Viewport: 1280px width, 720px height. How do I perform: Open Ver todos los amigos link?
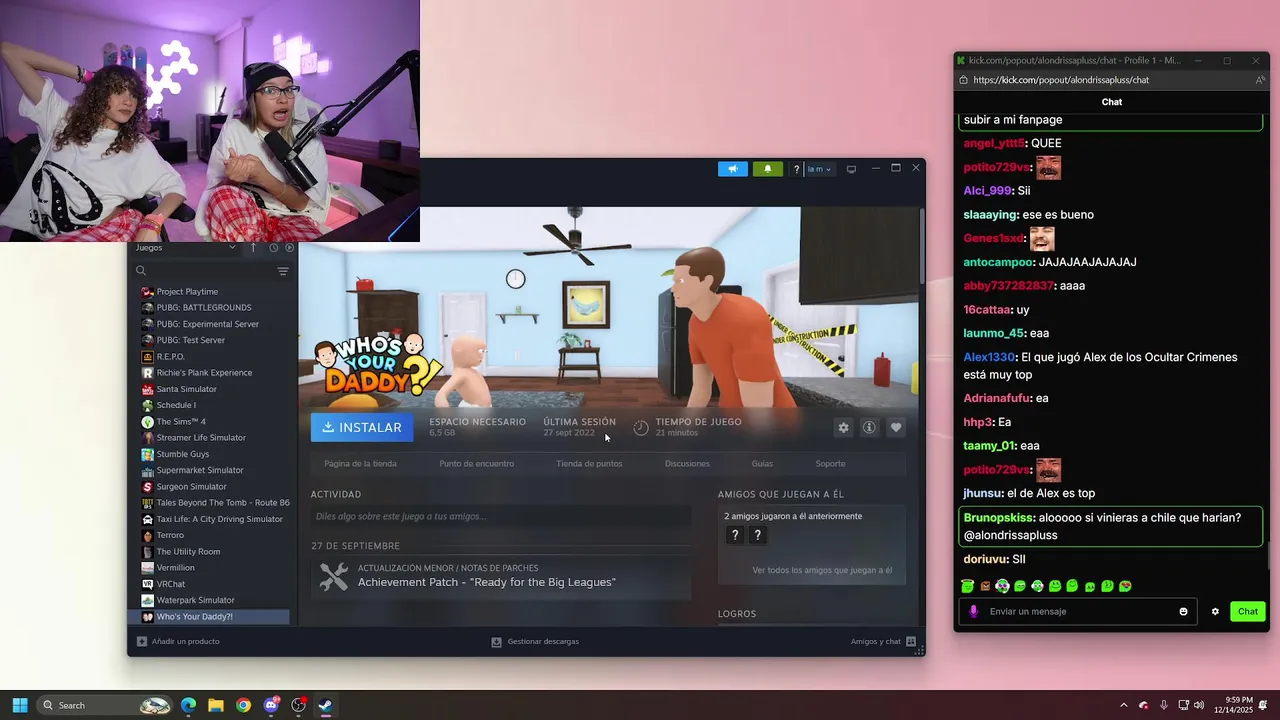point(822,570)
